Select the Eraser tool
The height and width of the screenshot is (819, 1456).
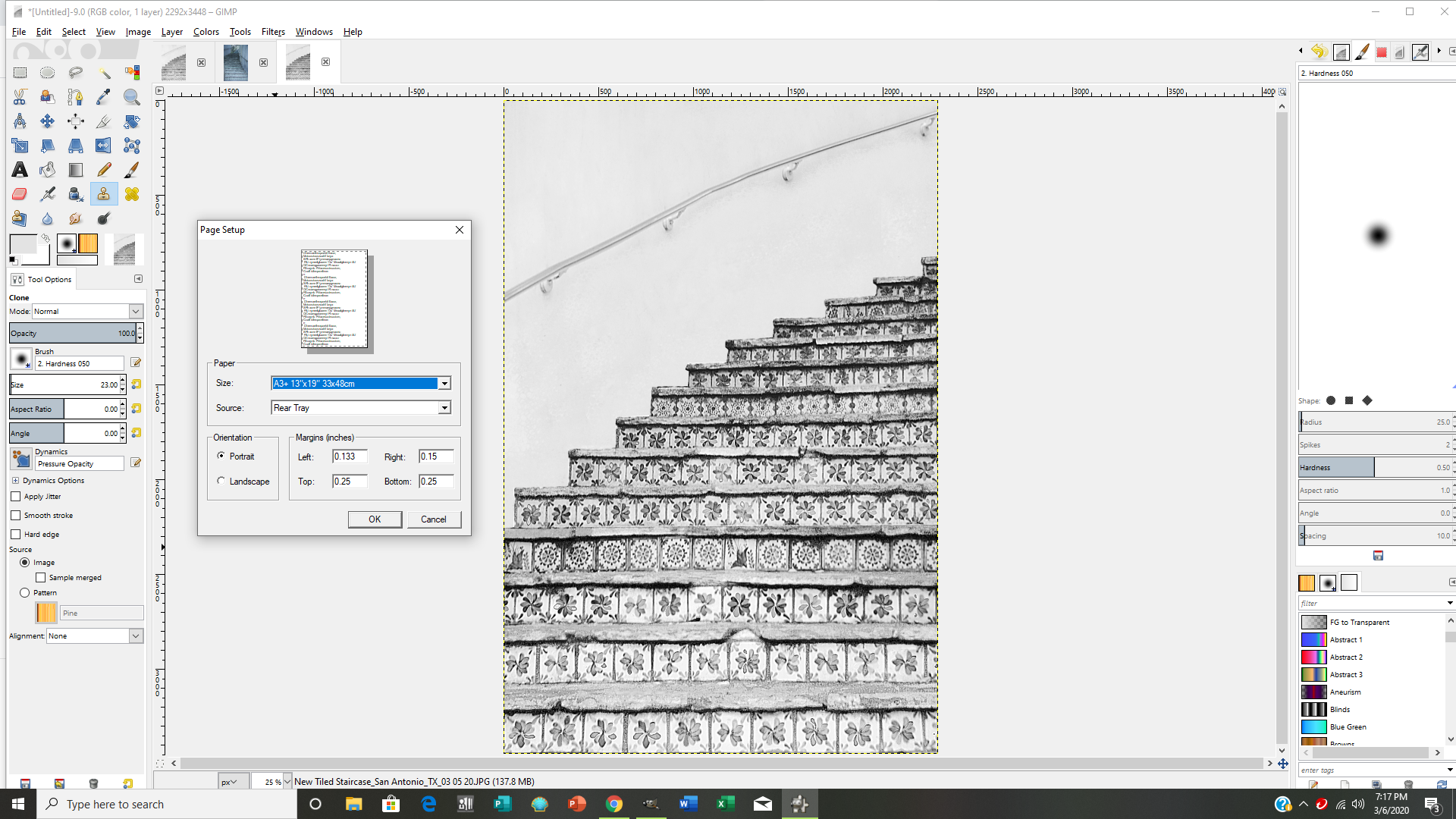coord(20,194)
